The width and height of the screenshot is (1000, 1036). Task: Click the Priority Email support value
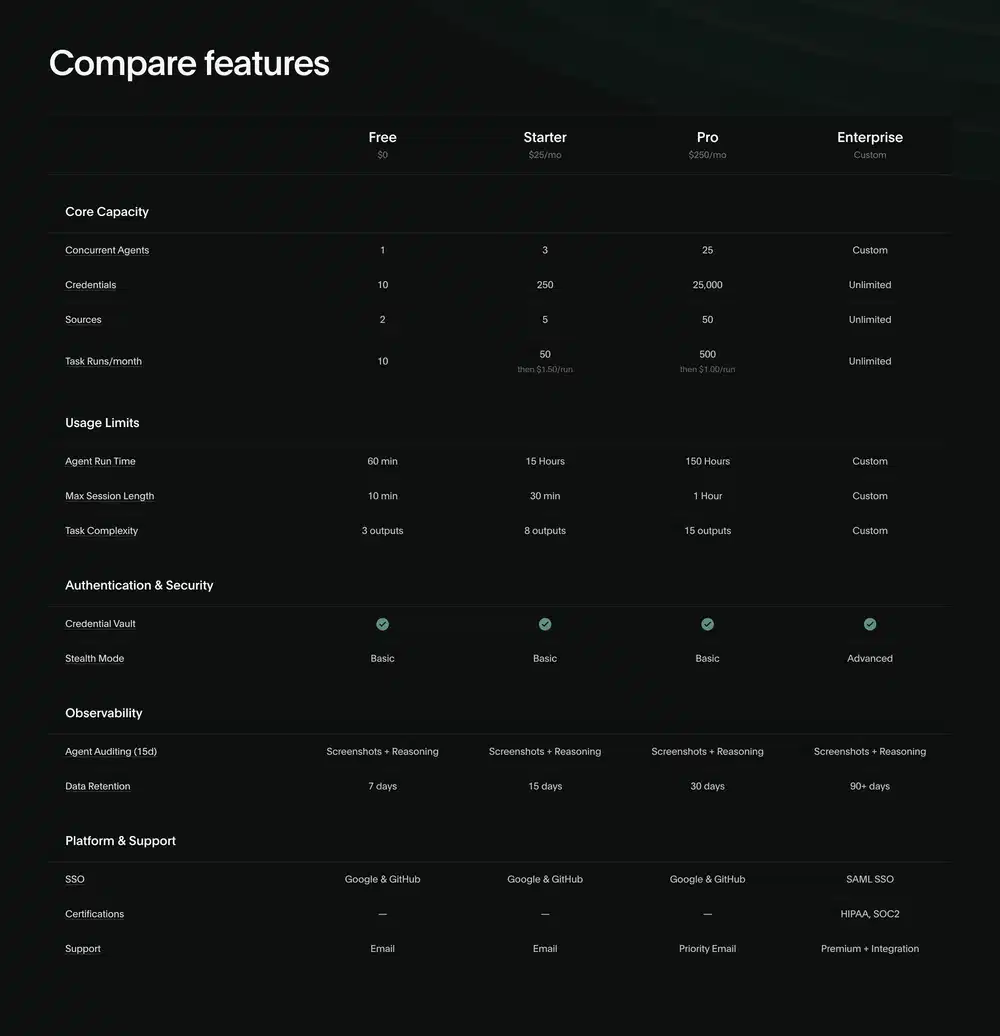coord(707,949)
